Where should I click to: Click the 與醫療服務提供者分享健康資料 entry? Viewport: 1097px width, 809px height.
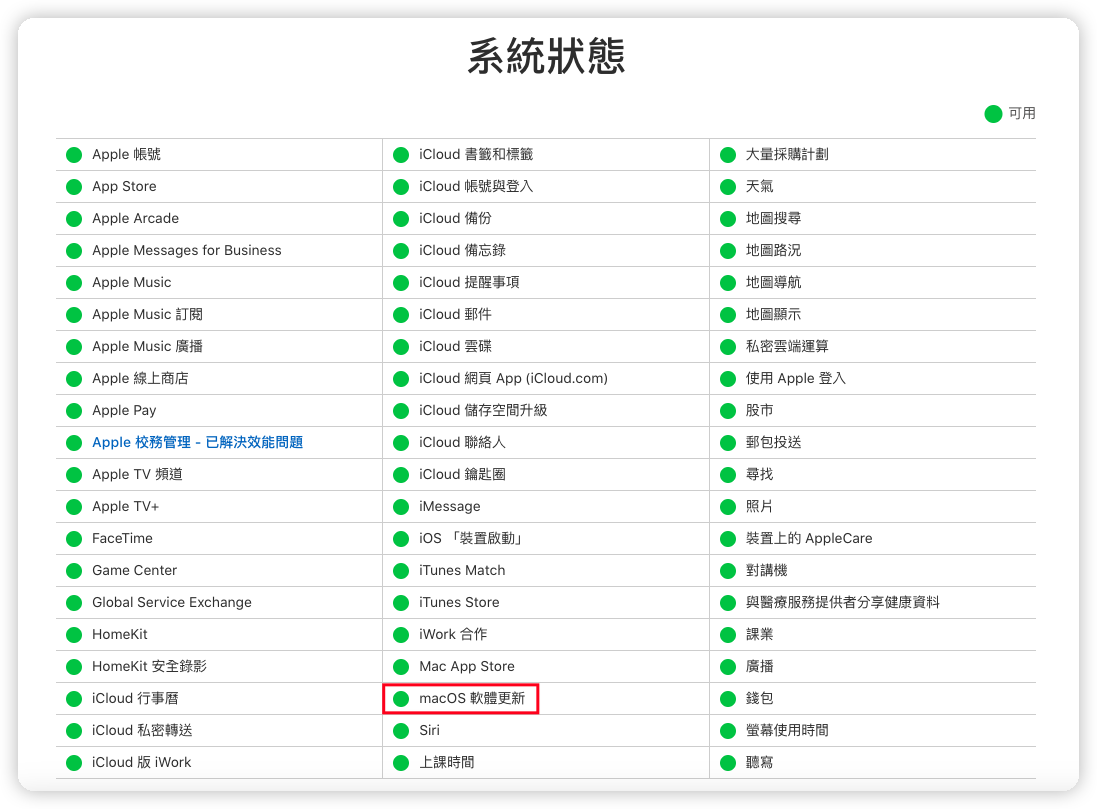tap(842, 602)
